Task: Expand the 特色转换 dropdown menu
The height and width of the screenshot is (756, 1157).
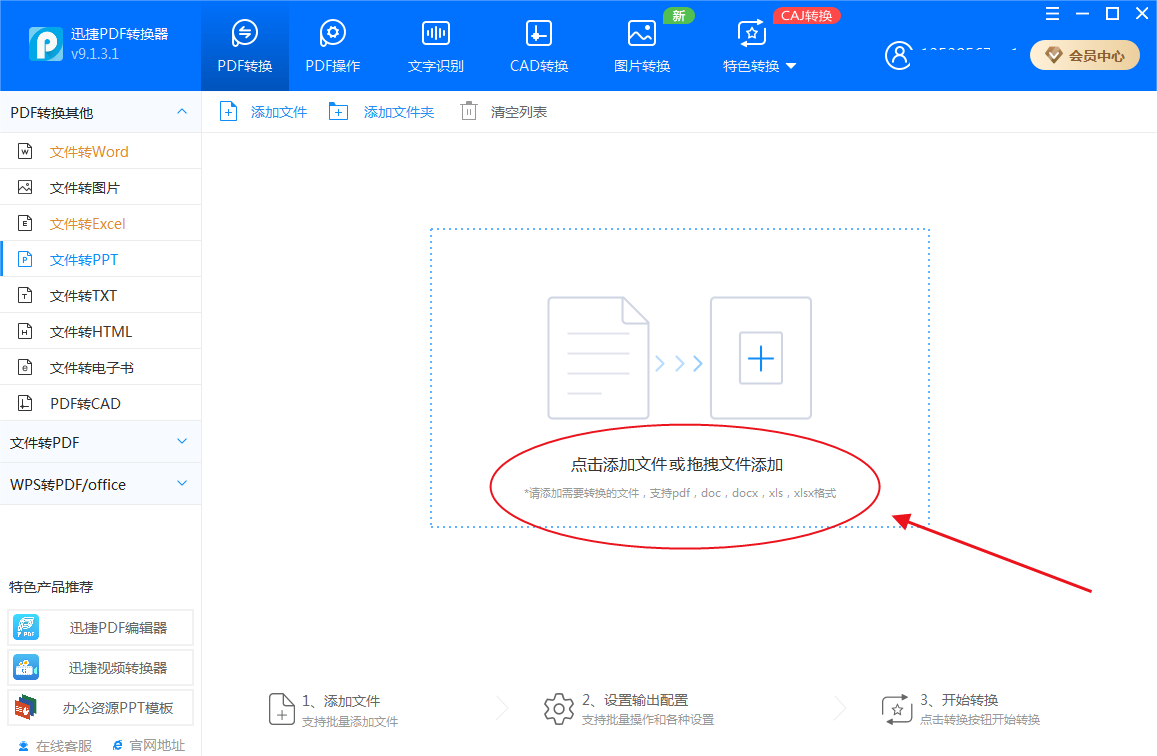Action: tap(759, 46)
